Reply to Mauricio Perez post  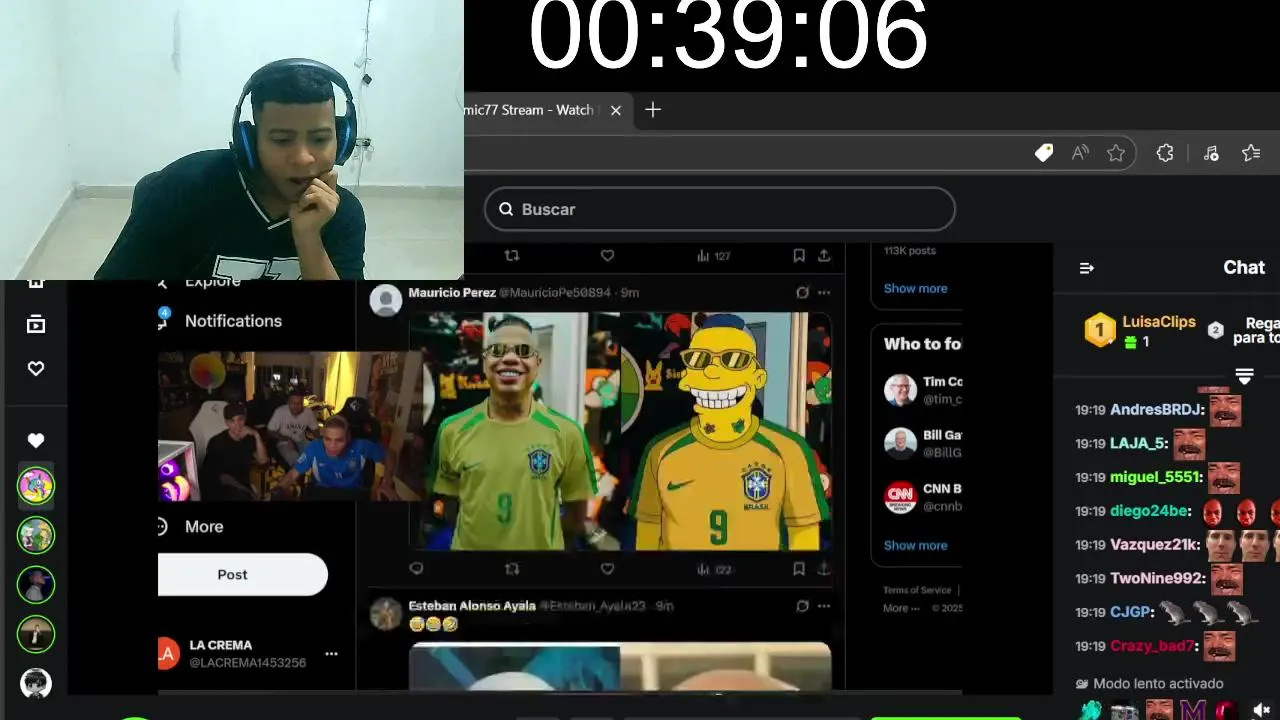[416, 569]
